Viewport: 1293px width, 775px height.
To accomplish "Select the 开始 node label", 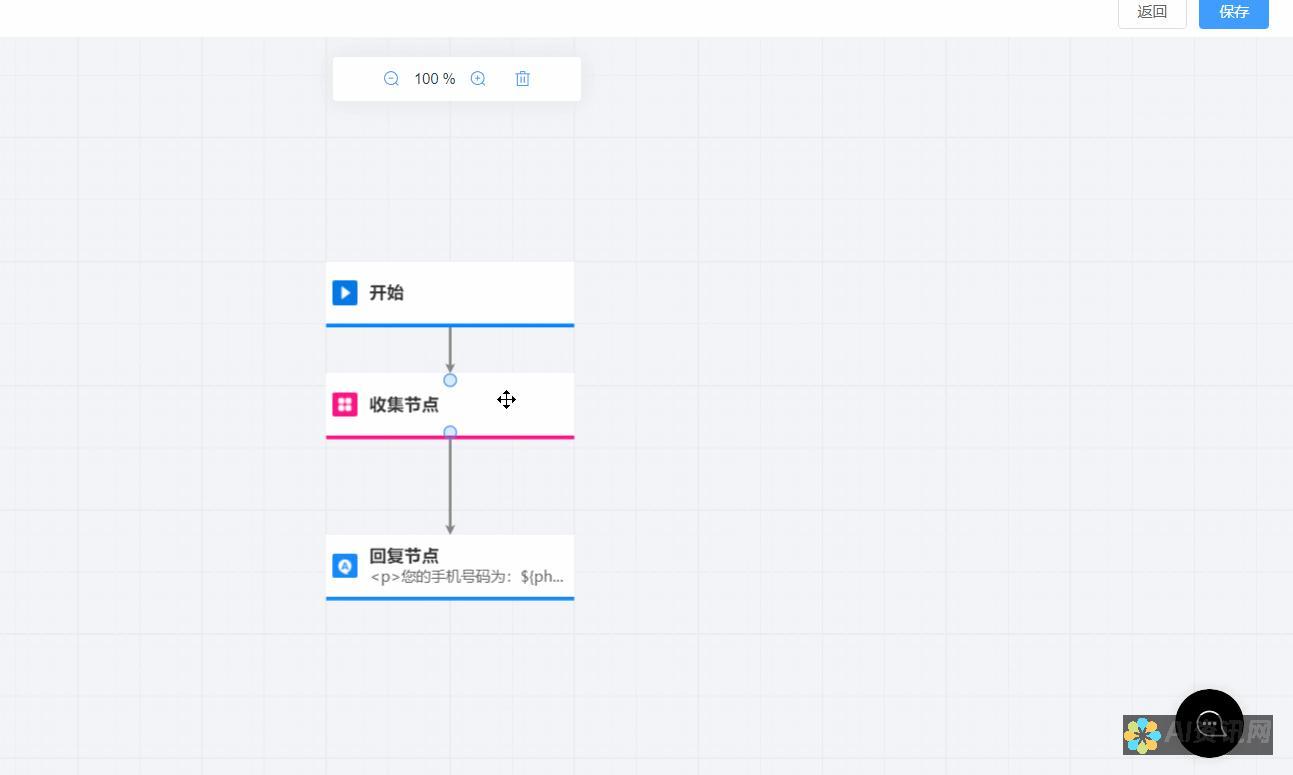I will tap(387, 293).
